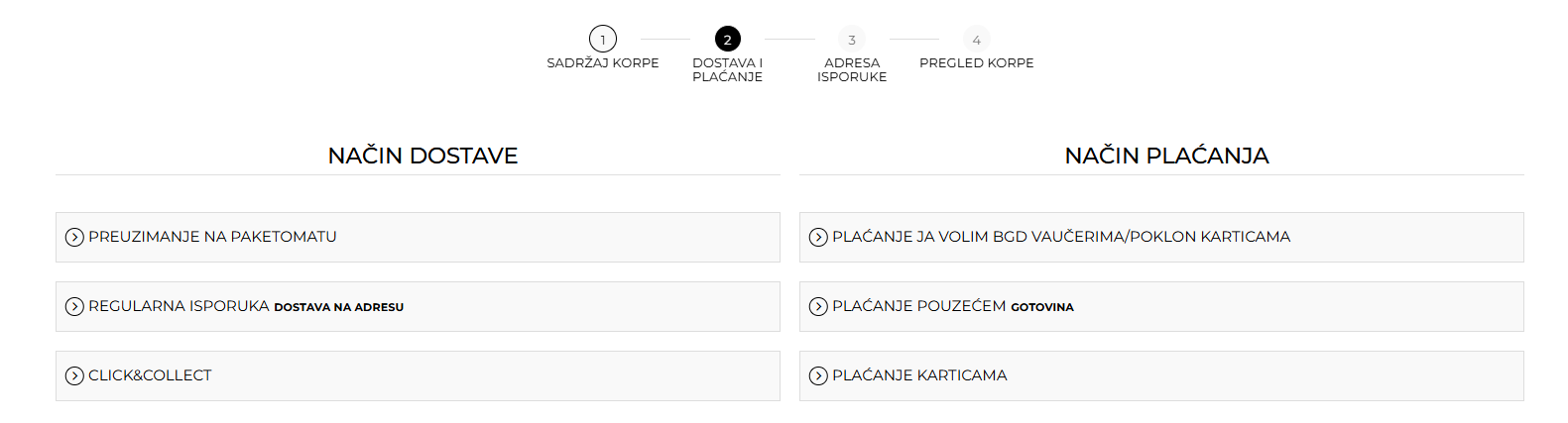Click the Dostava i plaćanje step label
The image size is (1568, 423).
[727, 69]
